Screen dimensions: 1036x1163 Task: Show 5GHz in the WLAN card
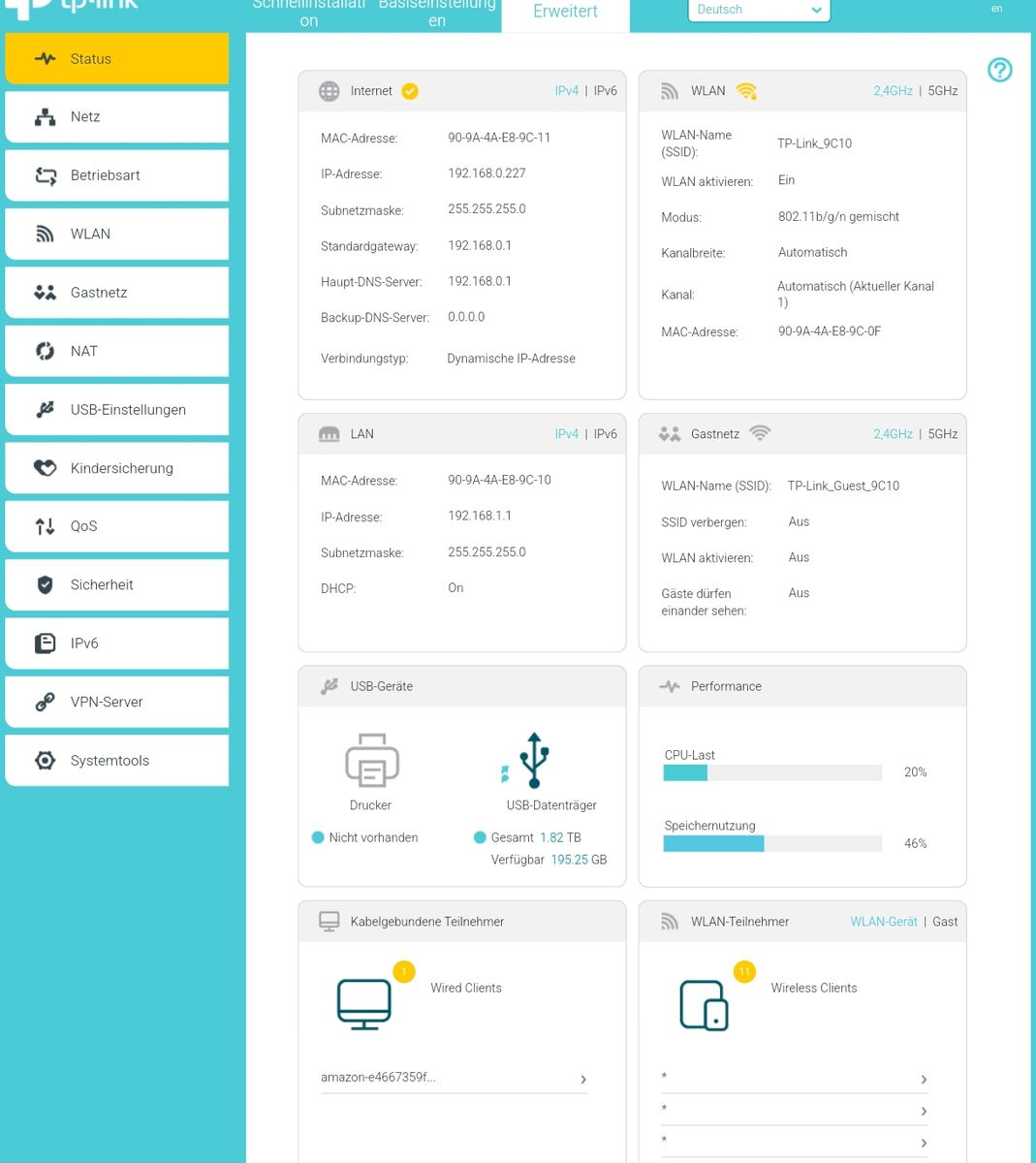(943, 91)
